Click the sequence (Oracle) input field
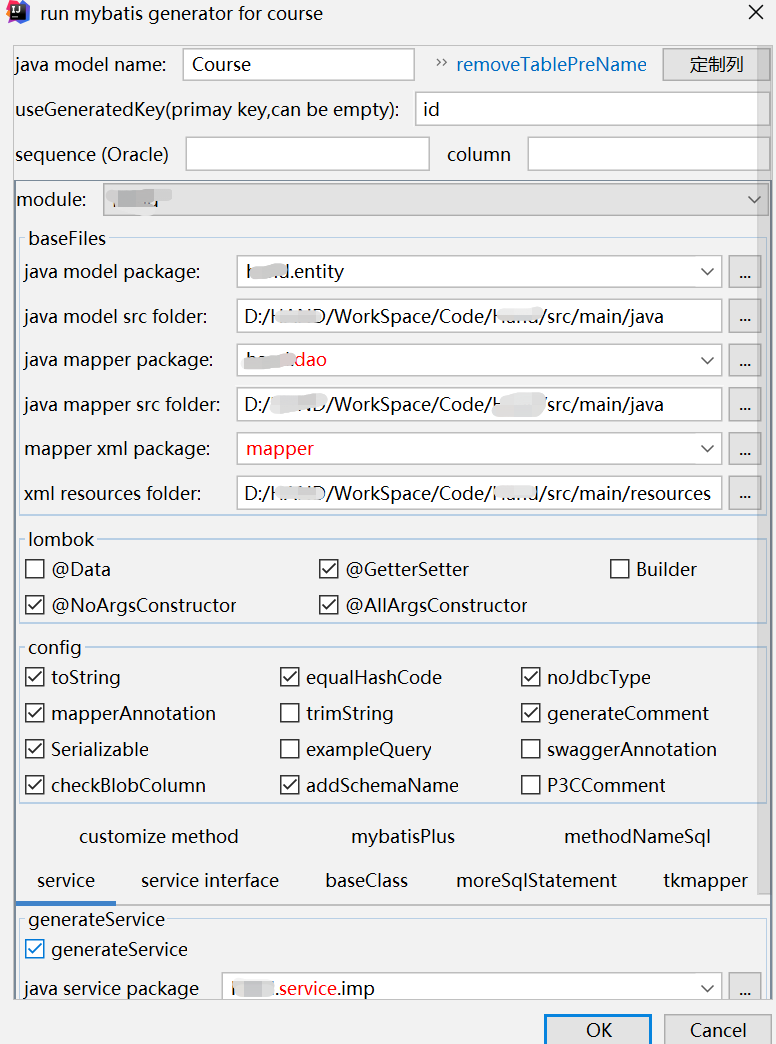This screenshot has width=776, height=1044. [x=307, y=154]
